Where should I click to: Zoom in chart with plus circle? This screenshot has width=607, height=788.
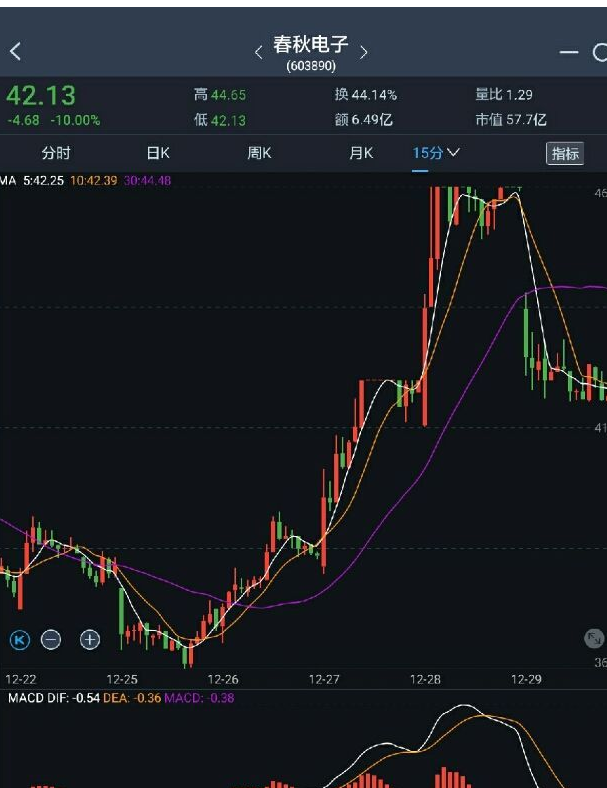coord(90,640)
